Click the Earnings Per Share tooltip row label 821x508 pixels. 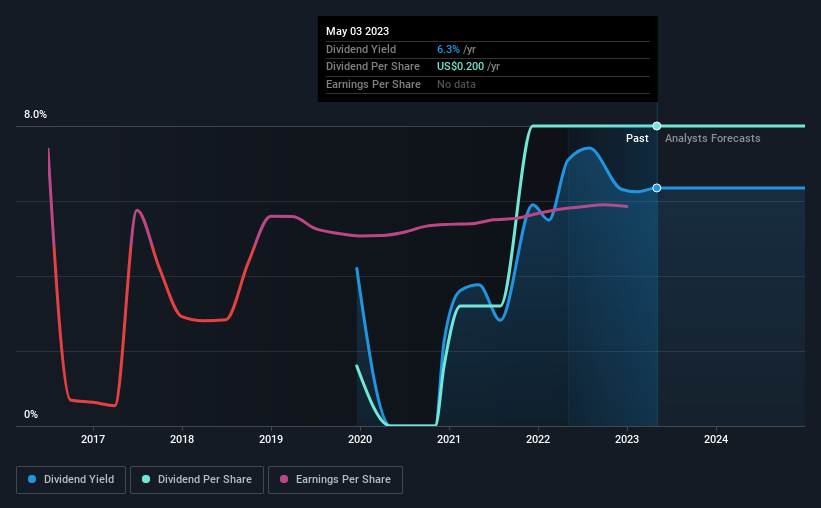pyautogui.click(x=373, y=84)
